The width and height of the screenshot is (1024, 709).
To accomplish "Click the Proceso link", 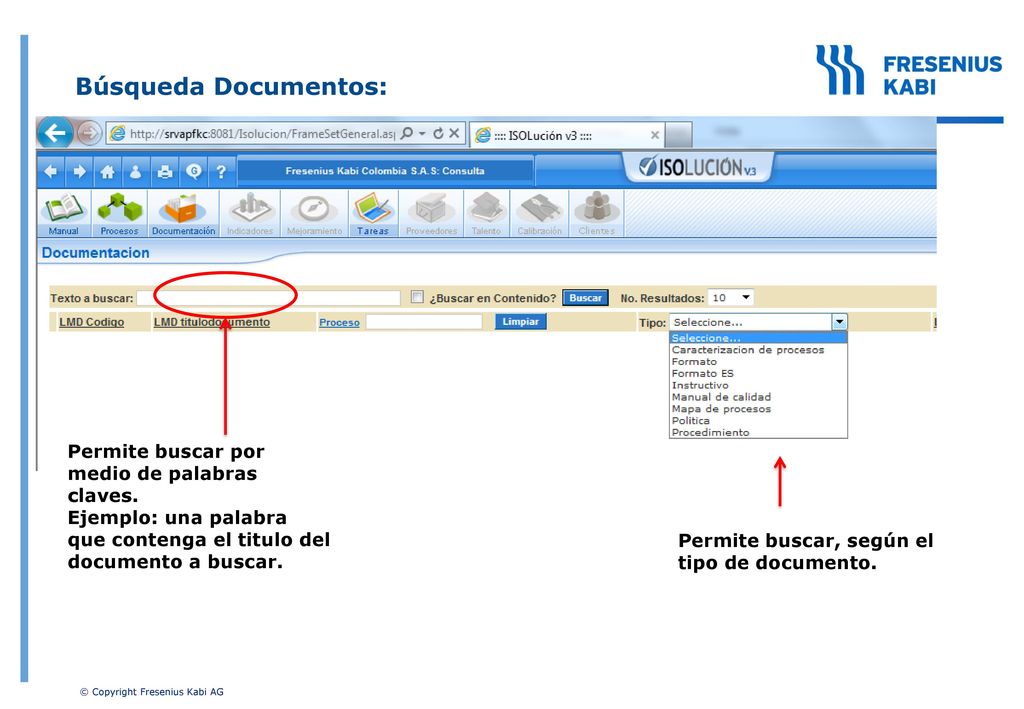I will [x=339, y=323].
